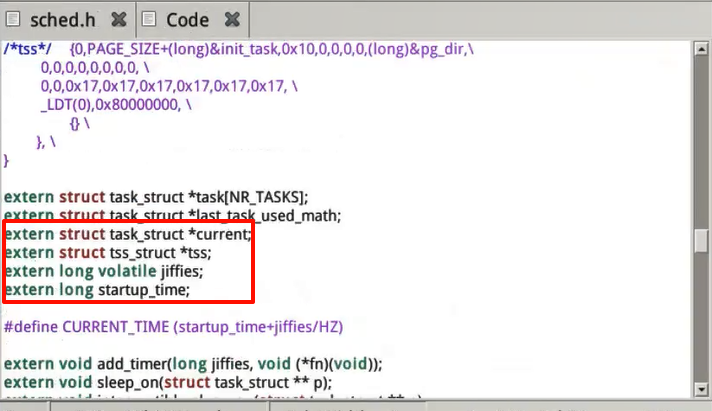This screenshot has width=712, height=411.
Task: Open the Code tab
Action: (188, 19)
